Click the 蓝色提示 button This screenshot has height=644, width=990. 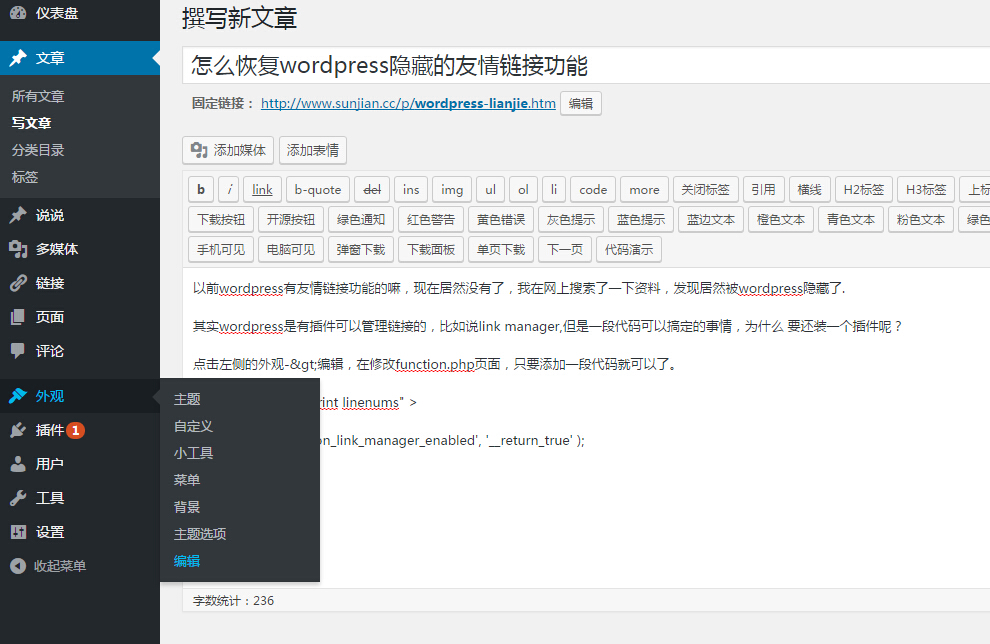[x=641, y=219]
